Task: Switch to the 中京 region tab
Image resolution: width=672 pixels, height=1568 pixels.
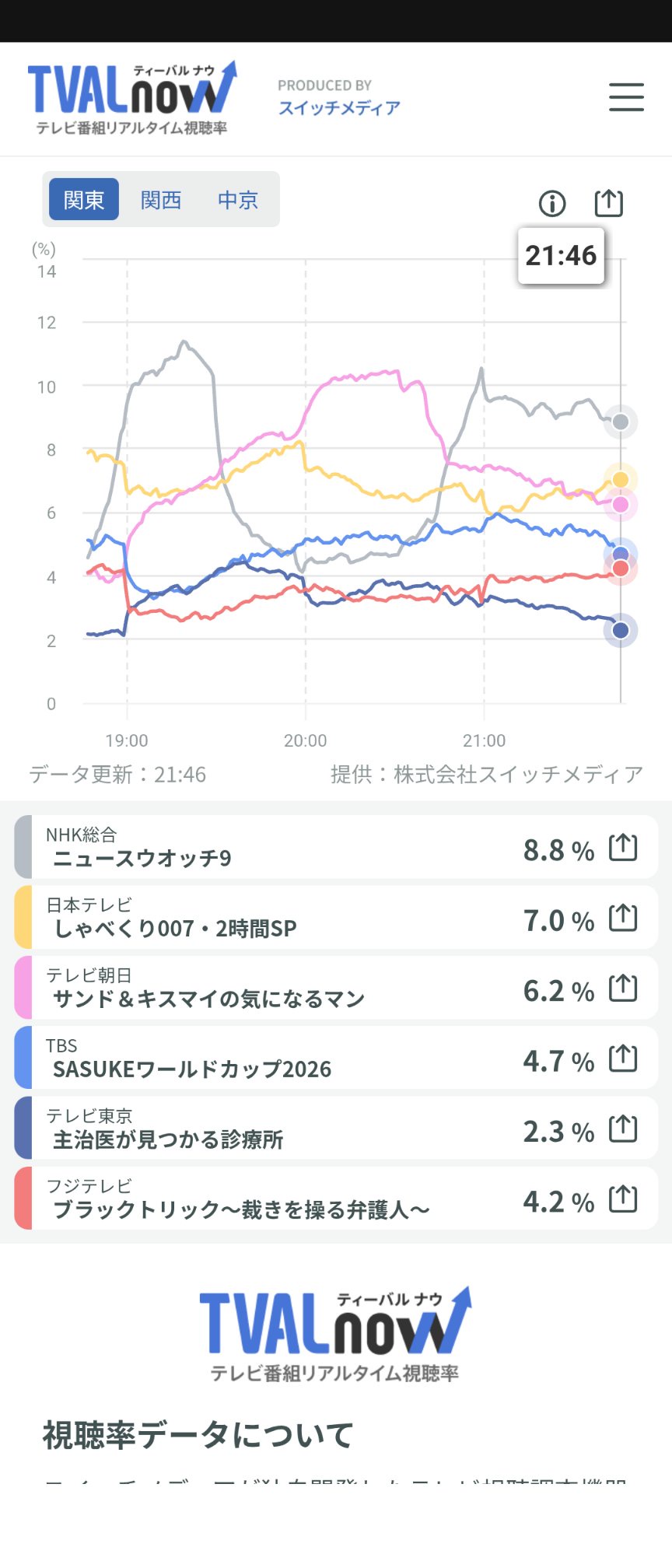Action: [238, 200]
